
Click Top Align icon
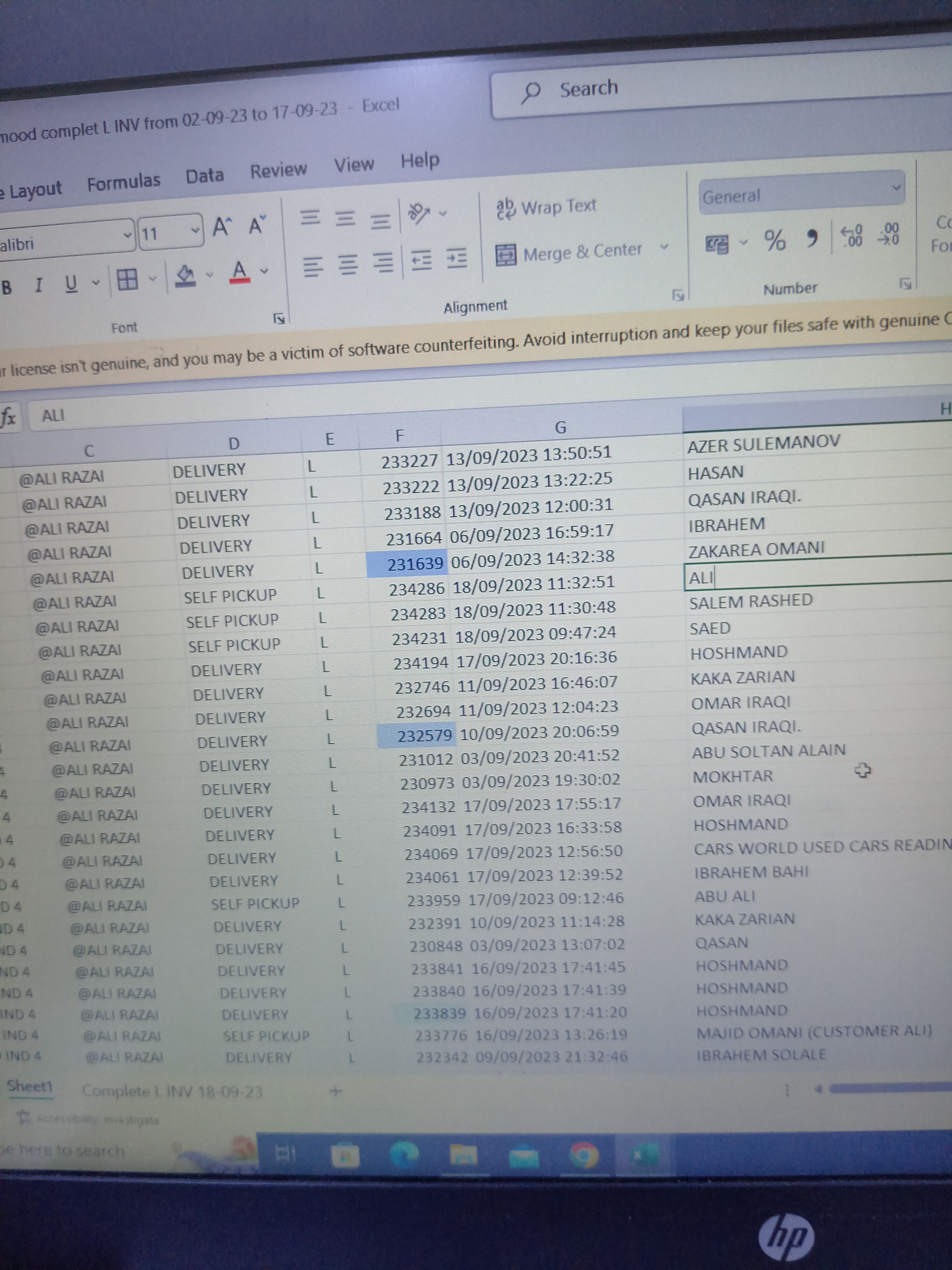pos(311,218)
